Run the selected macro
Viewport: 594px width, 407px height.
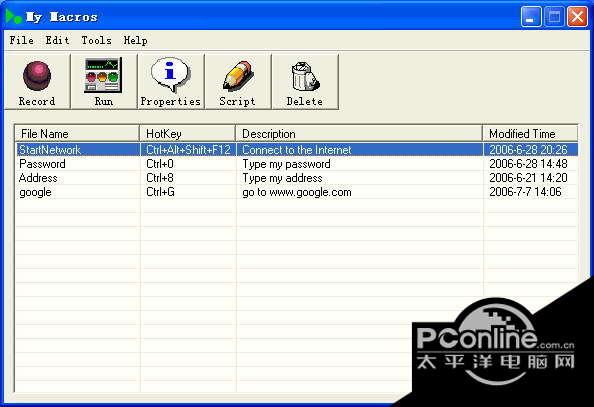[103, 81]
